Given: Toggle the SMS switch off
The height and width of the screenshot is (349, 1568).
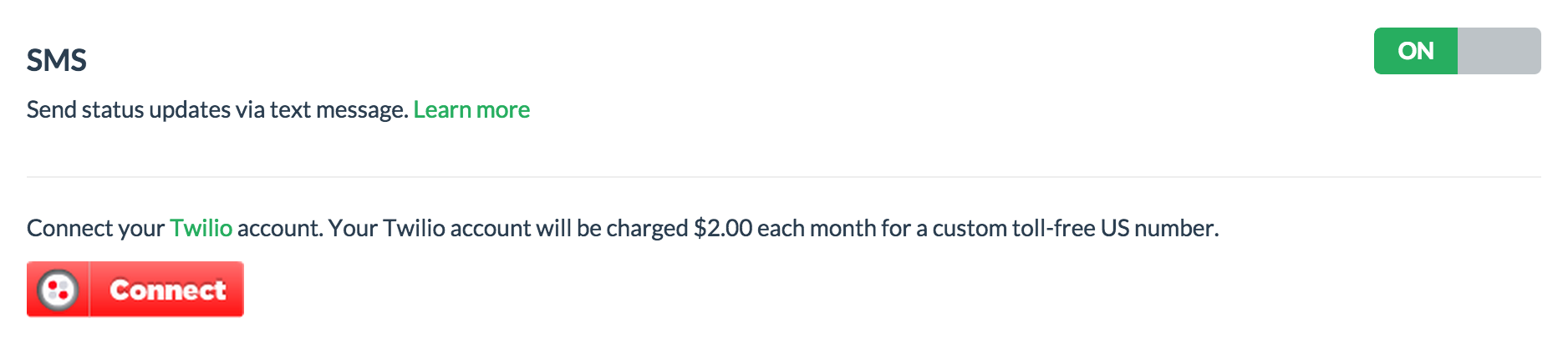Looking at the screenshot, I should coord(1457,51).
